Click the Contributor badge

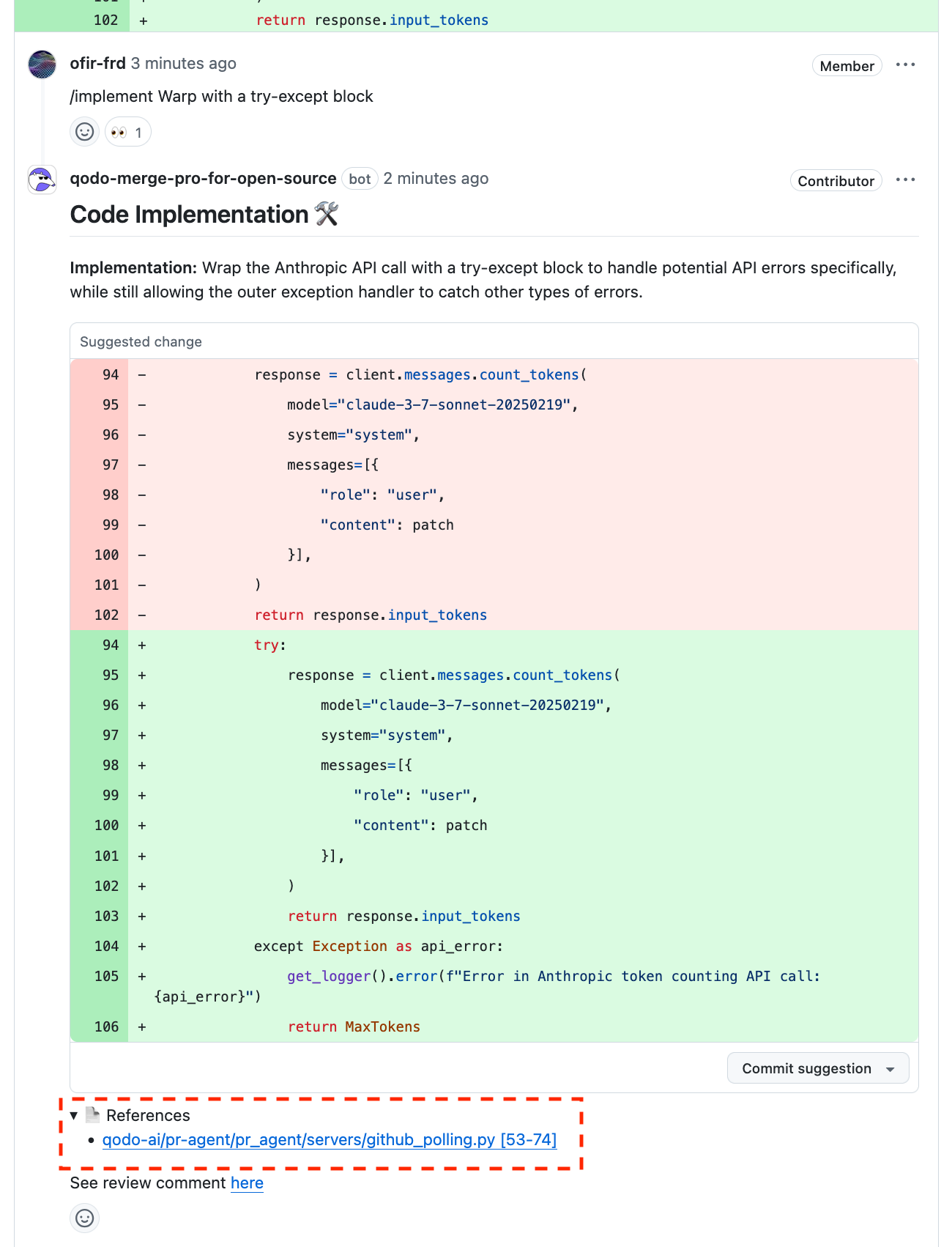[x=836, y=181]
